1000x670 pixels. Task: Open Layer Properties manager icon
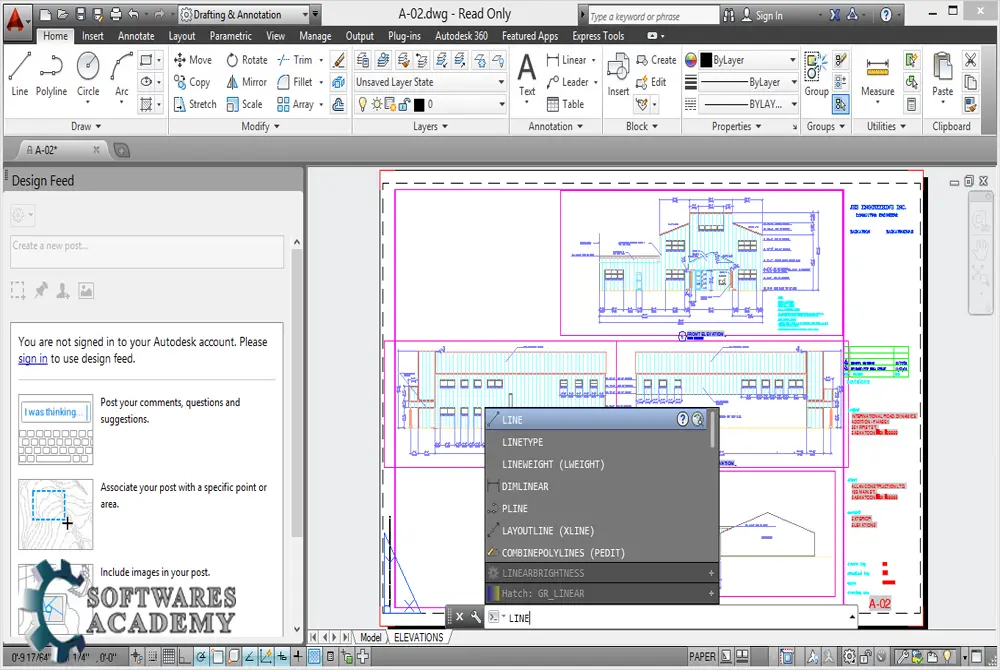363,60
